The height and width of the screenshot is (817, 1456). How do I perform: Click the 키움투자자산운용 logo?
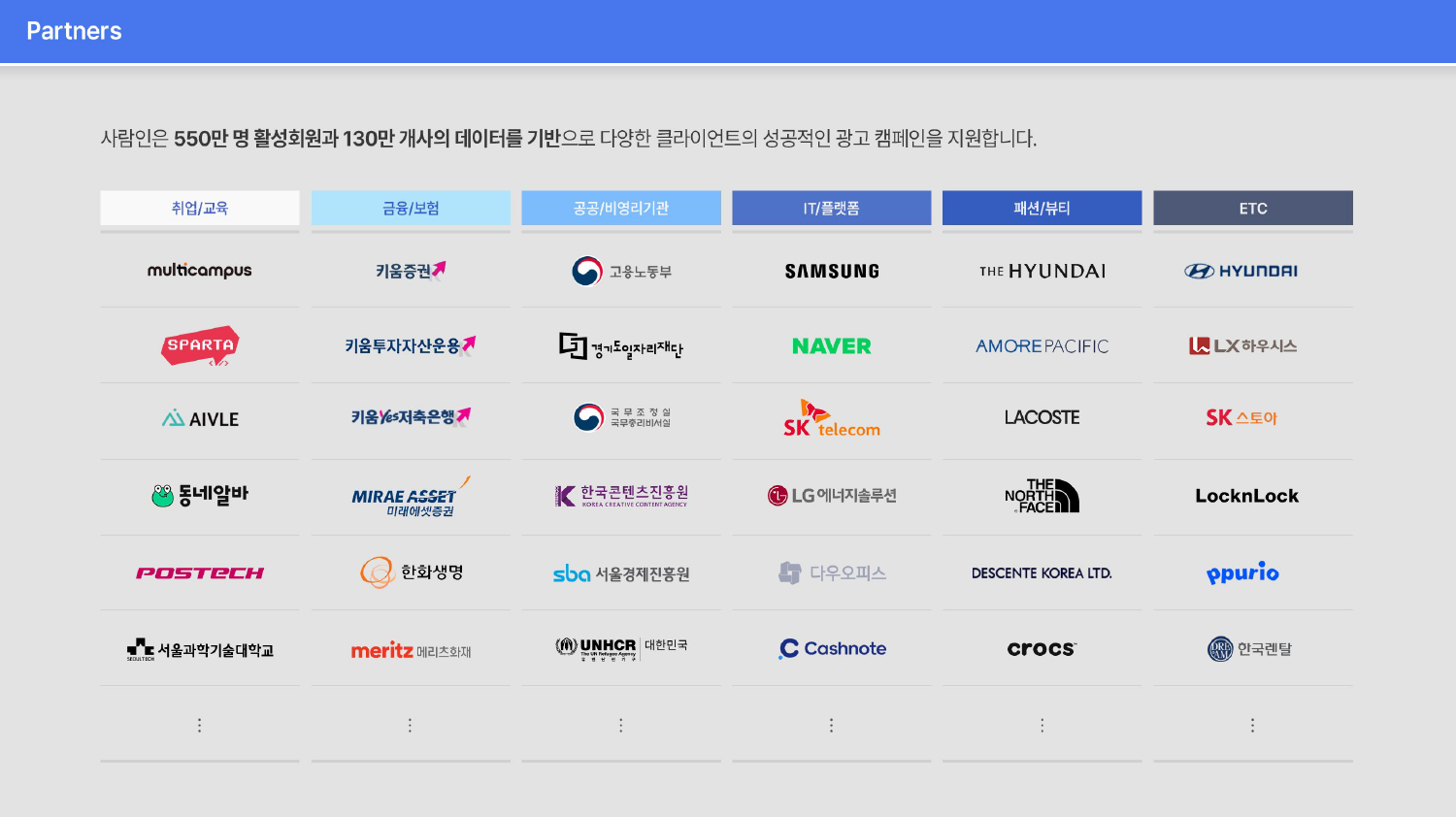[x=411, y=345]
